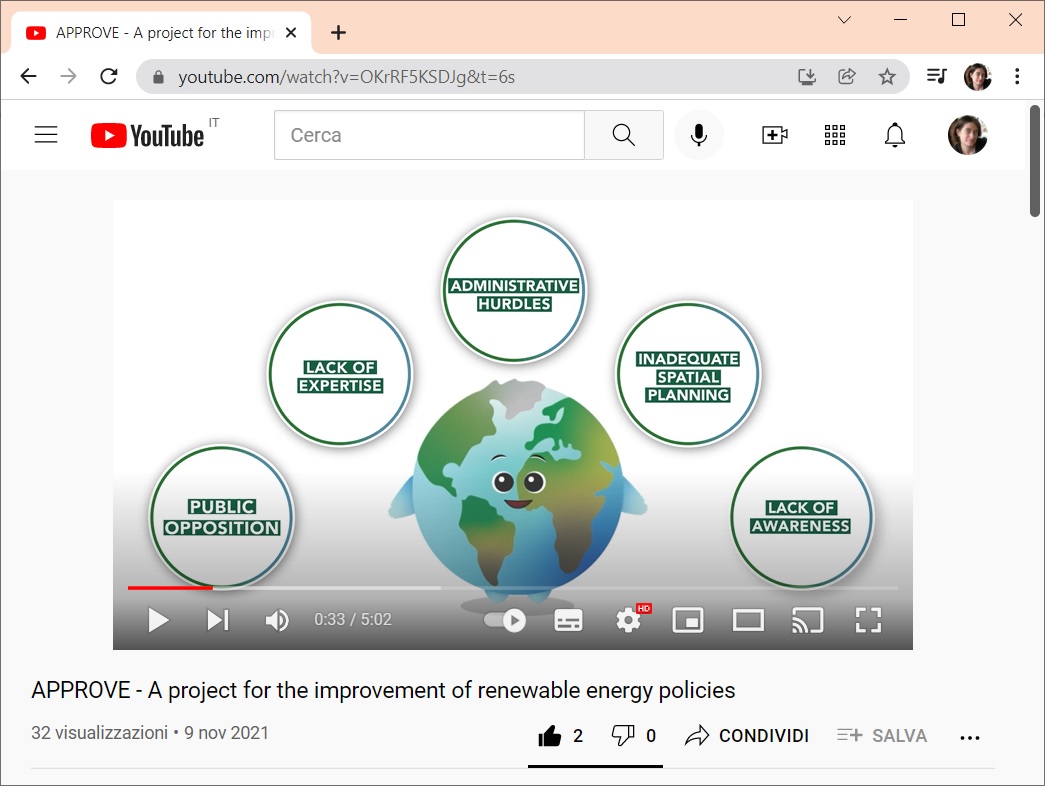Mute the video volume
Viewport: 1045px width, 786px height.
(276, 620)
